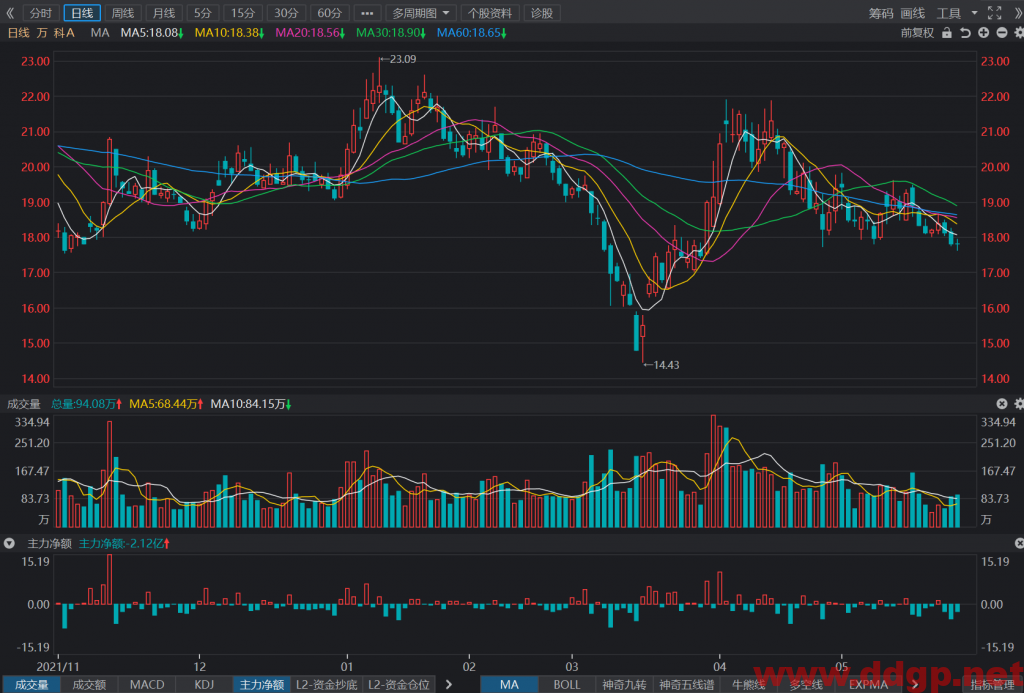Click MA5:18.08 legend value
Image resolution: width=1024 pixels, height=693 pixels.
[152, 33]
